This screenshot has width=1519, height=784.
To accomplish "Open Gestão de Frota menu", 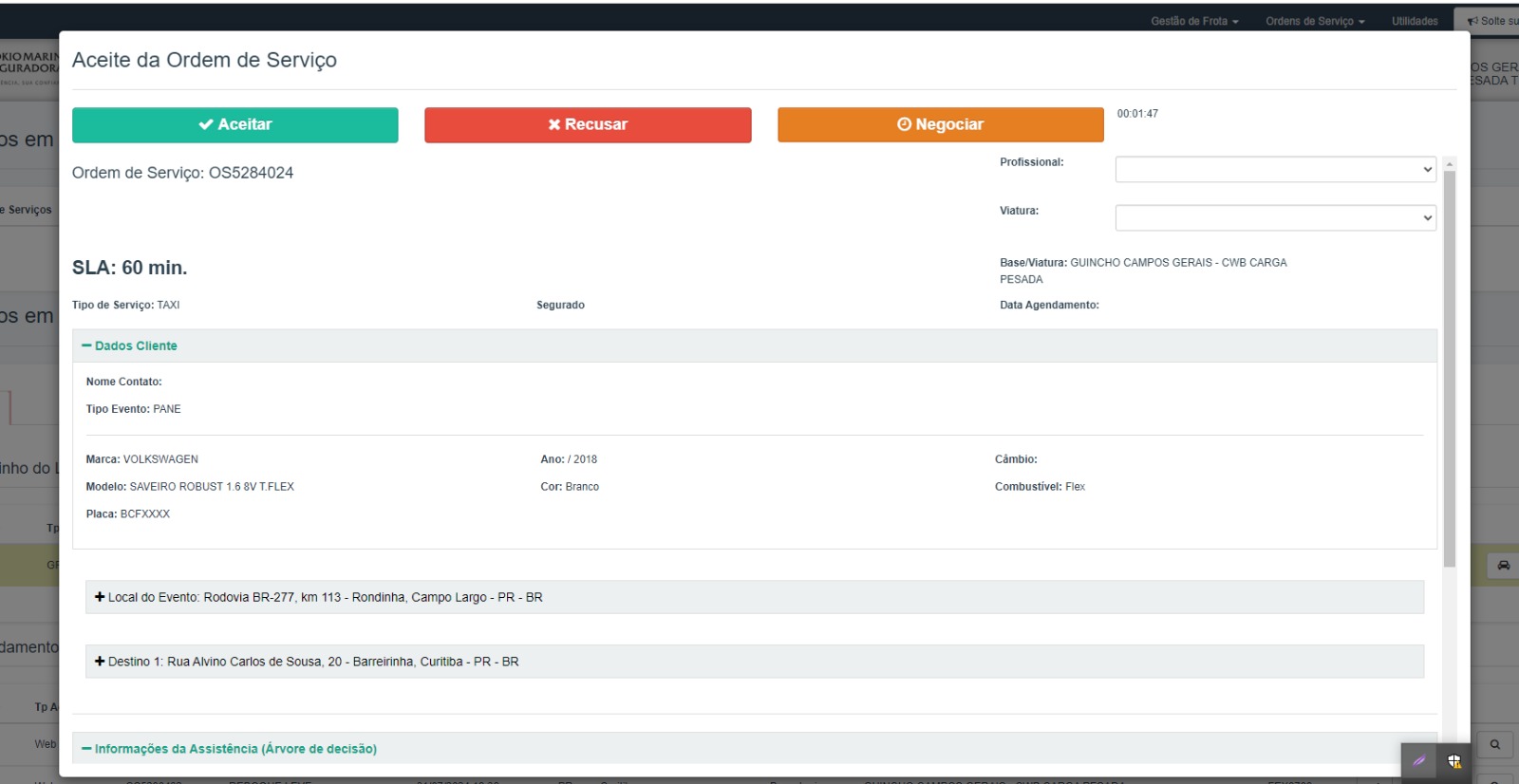I will (x=1194, y=21).
